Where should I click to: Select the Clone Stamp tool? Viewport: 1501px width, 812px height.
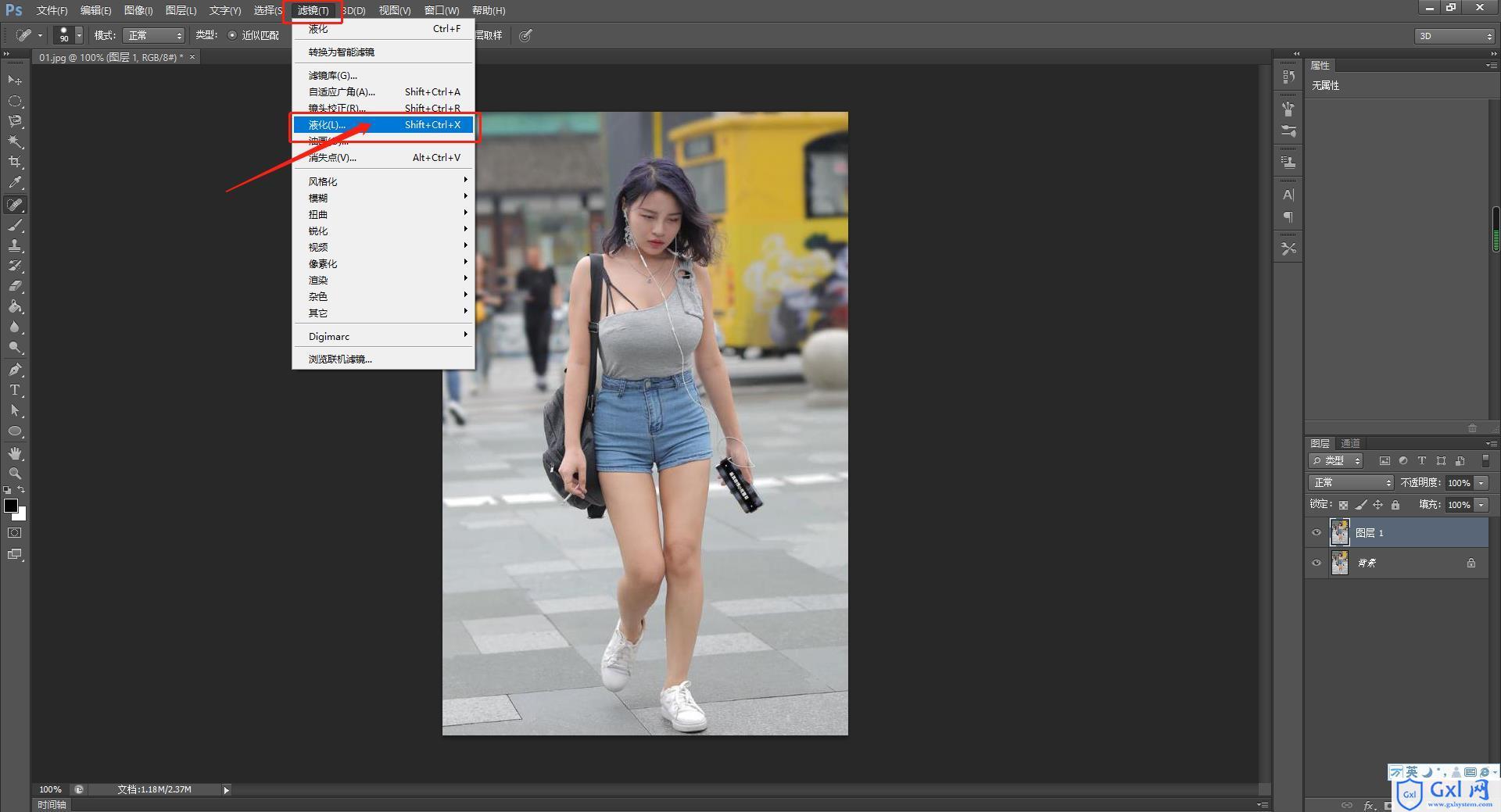click(x=15, y=245)
